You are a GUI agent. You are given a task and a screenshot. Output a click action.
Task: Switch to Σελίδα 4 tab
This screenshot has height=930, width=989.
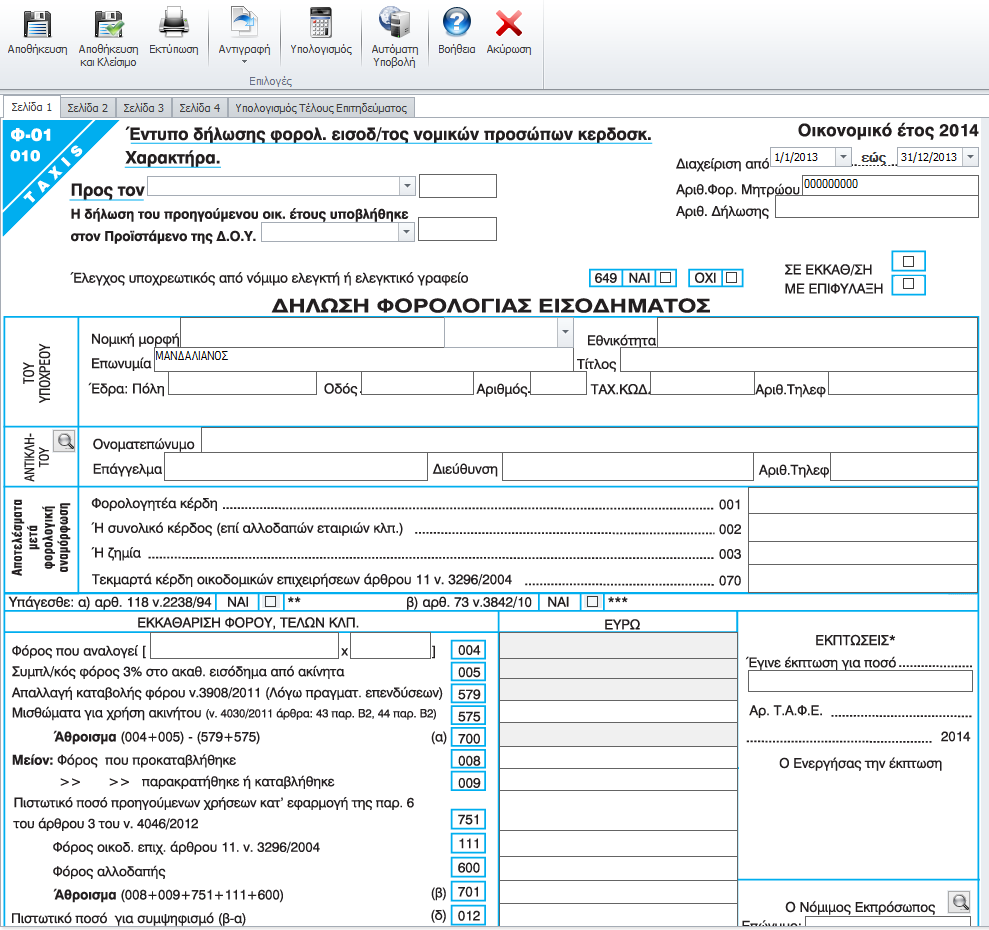click(199, 108)
